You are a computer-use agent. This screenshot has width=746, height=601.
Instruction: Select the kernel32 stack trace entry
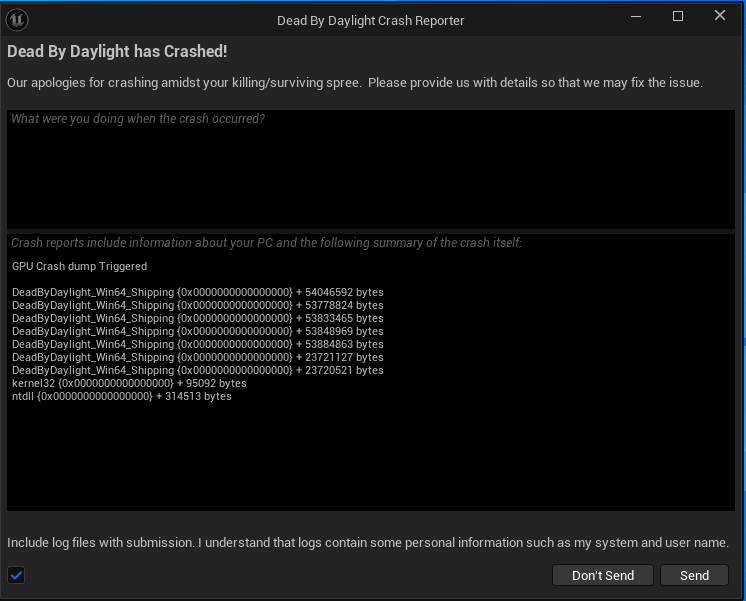129,383
